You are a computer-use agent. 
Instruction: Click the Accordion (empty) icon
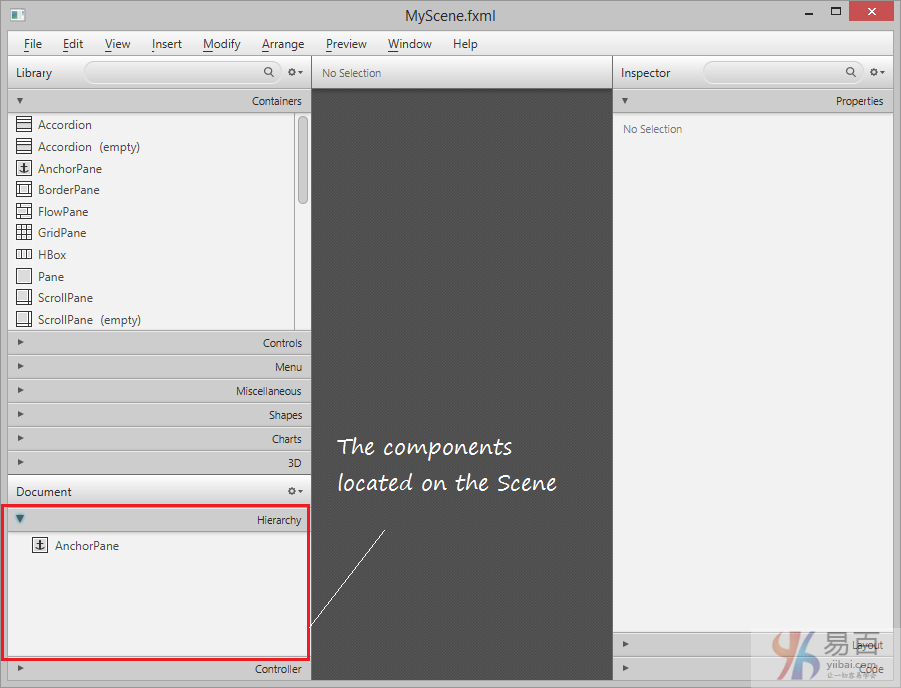click(24, 146)
